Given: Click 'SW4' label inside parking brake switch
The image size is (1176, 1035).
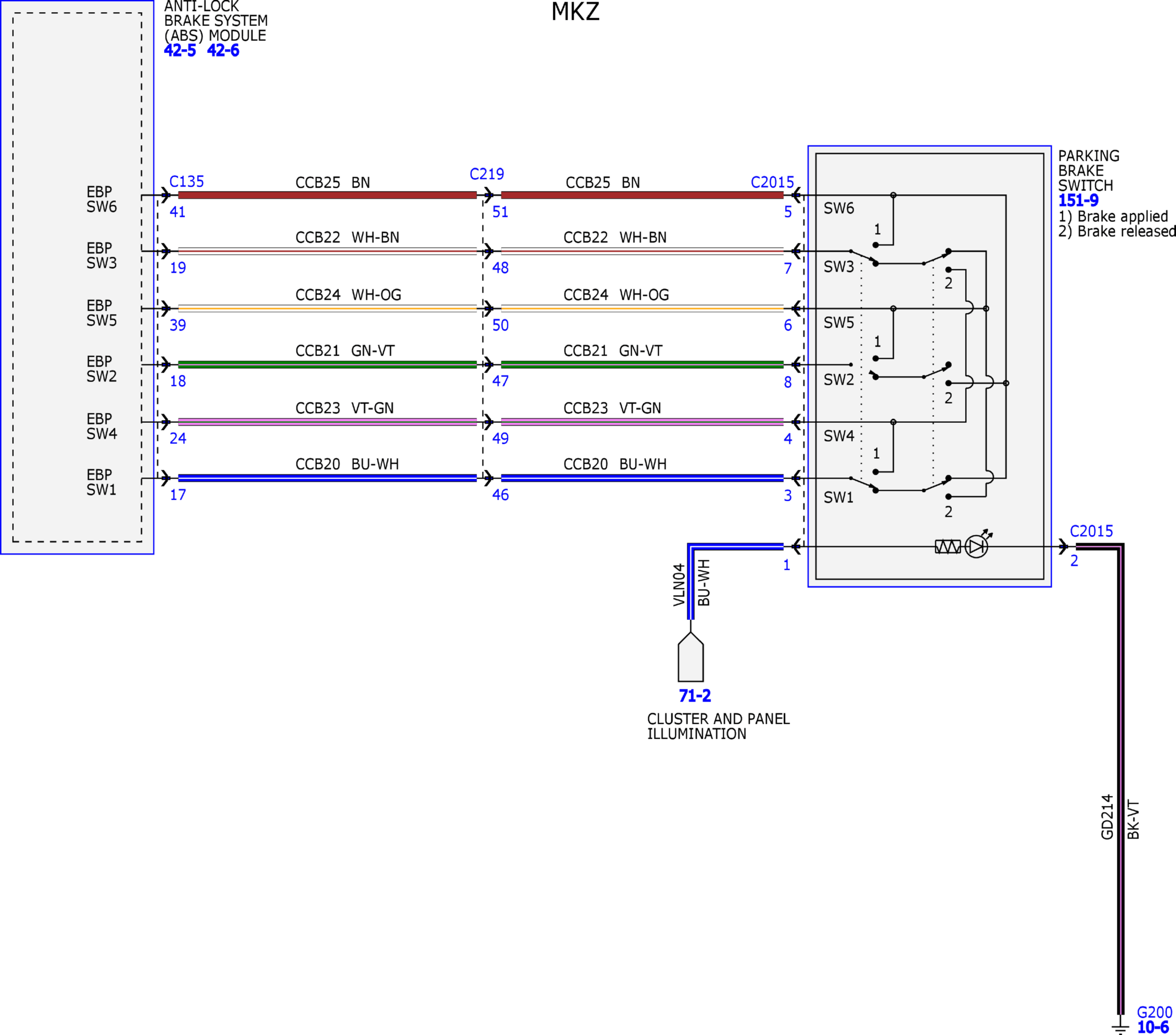Looking at the screenshot, I should pos(839,436).
